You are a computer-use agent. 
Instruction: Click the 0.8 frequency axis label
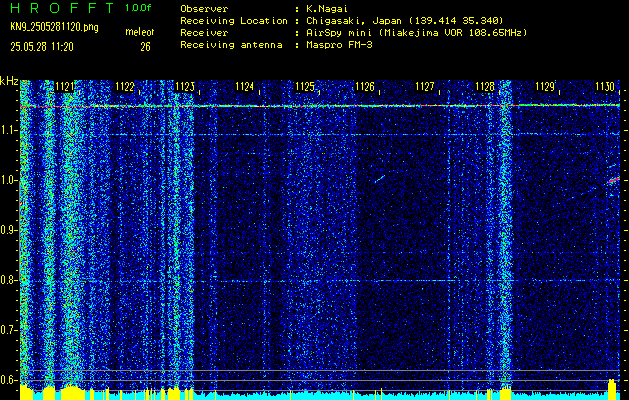pos(8,280)
